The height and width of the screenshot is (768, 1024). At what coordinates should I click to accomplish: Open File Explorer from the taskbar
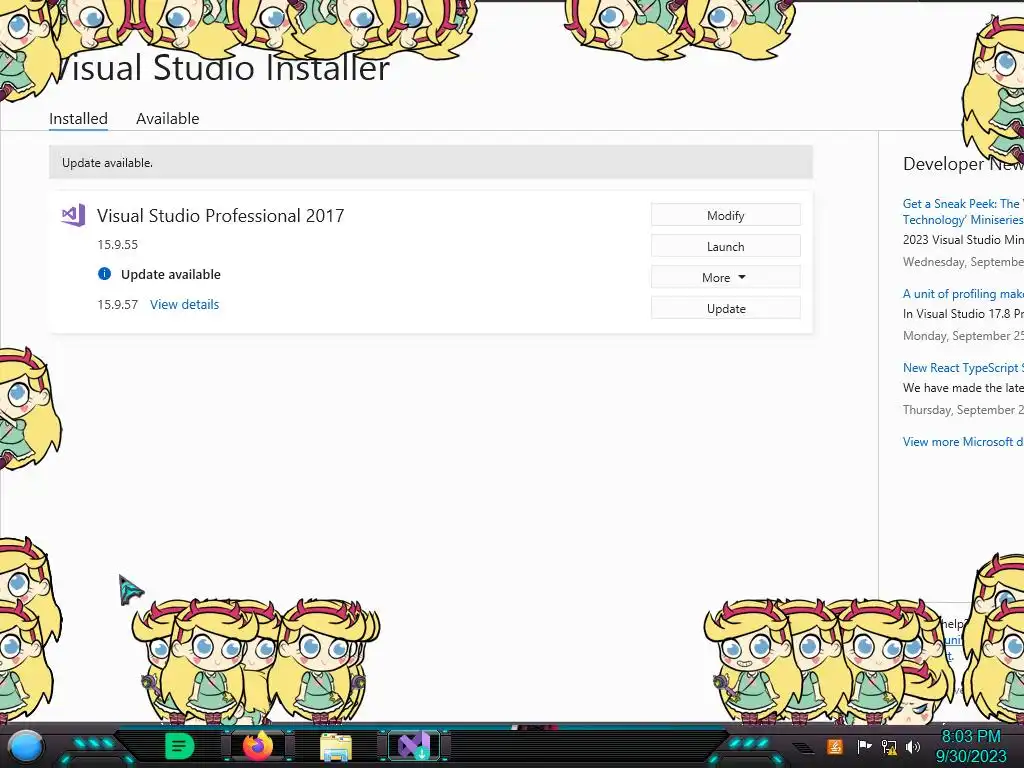click(336, 746)
